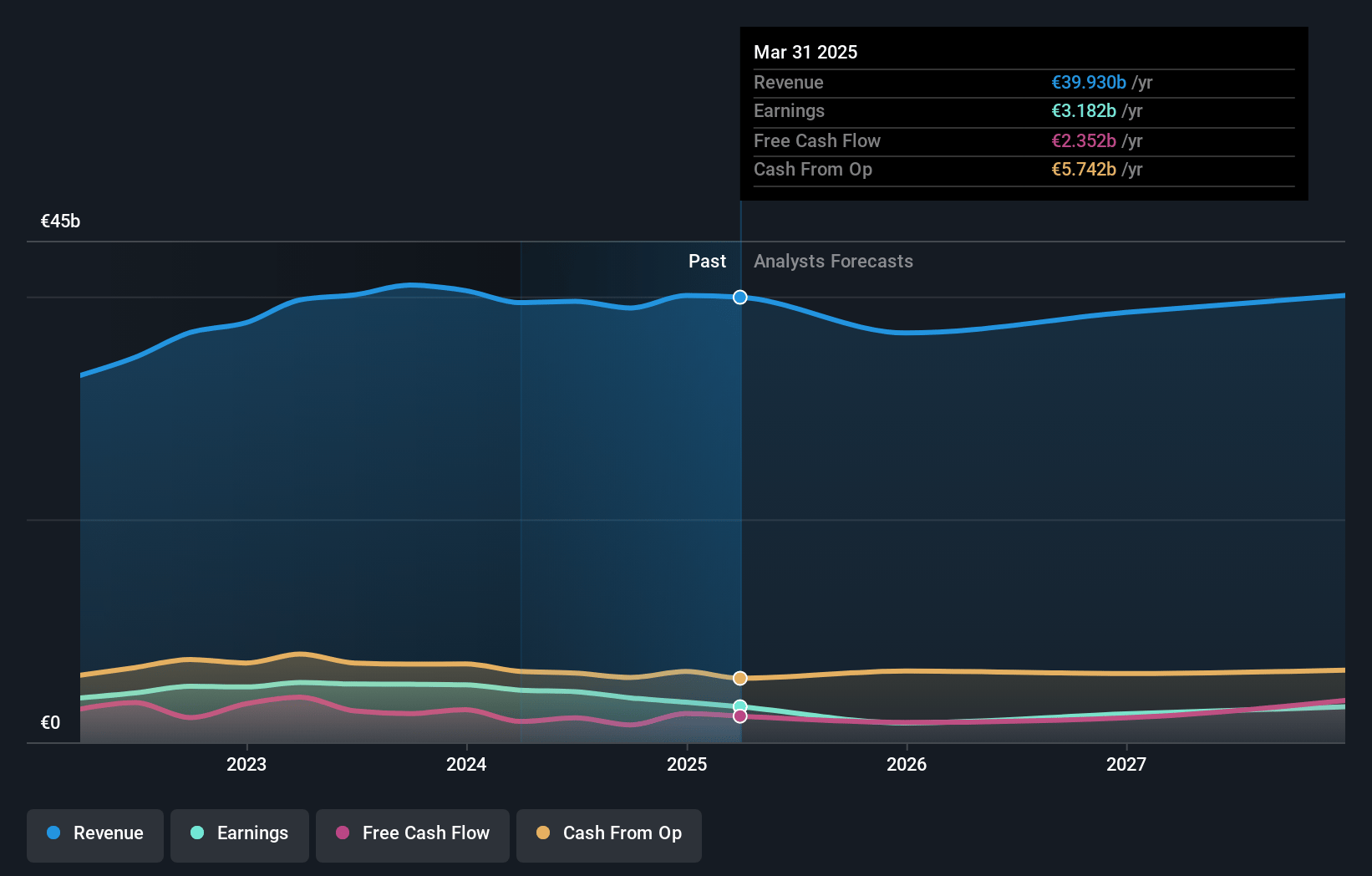Click the 2026 x-axis label

907,765
